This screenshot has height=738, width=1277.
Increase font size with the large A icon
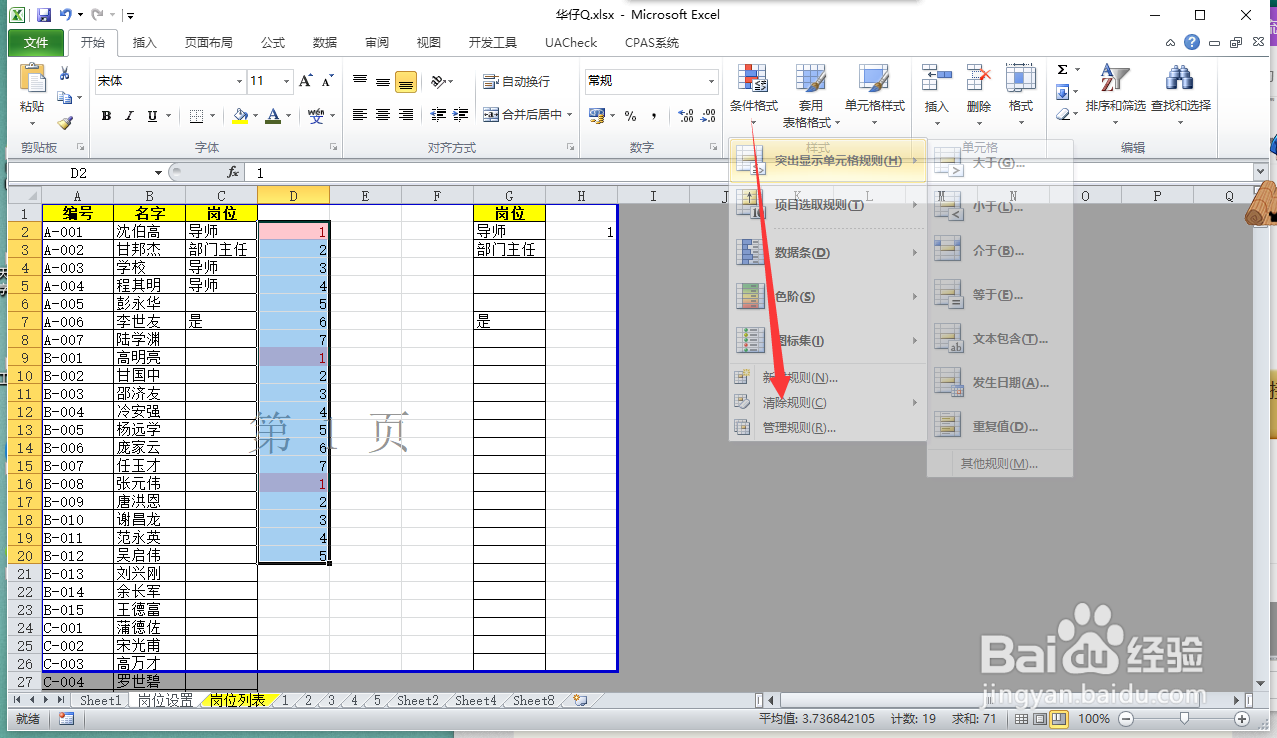(x=306, y=81)
